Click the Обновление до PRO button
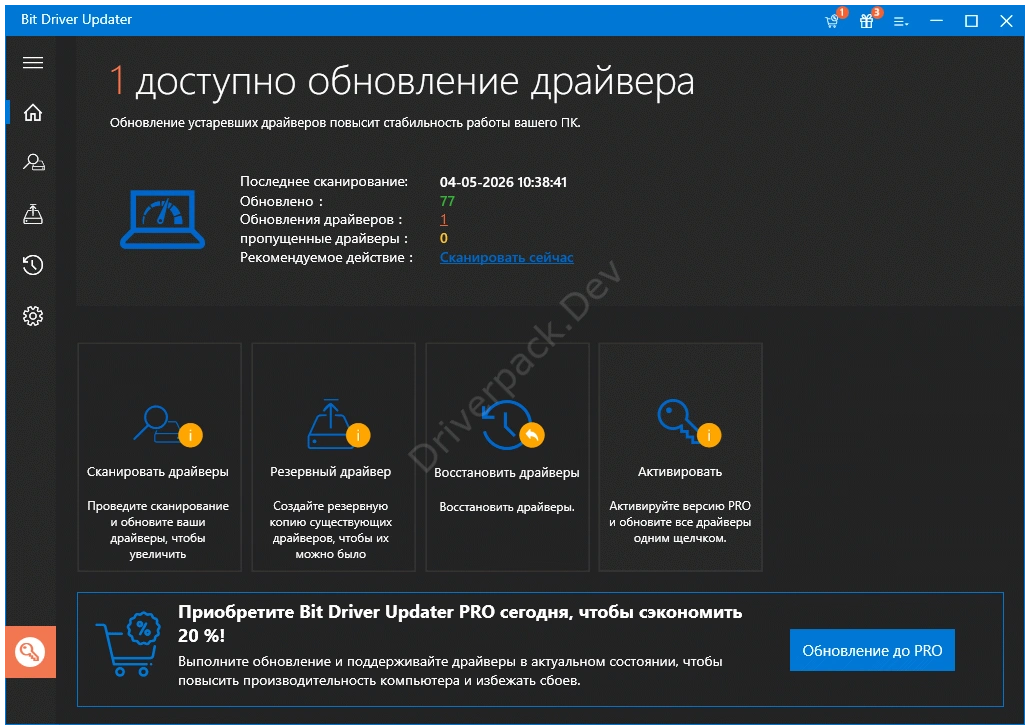Image resolution: width=1030 pixels, height=728 pixels. coord(872,650)
